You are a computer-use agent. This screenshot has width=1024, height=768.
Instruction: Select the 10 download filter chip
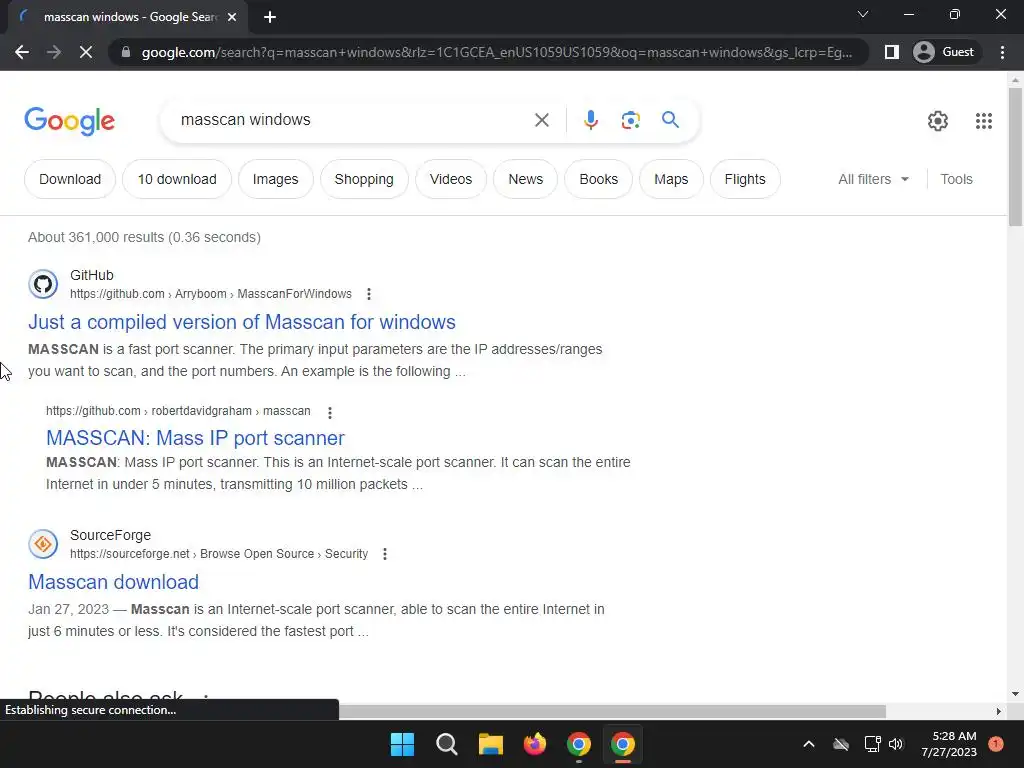(x=177, y=179)
